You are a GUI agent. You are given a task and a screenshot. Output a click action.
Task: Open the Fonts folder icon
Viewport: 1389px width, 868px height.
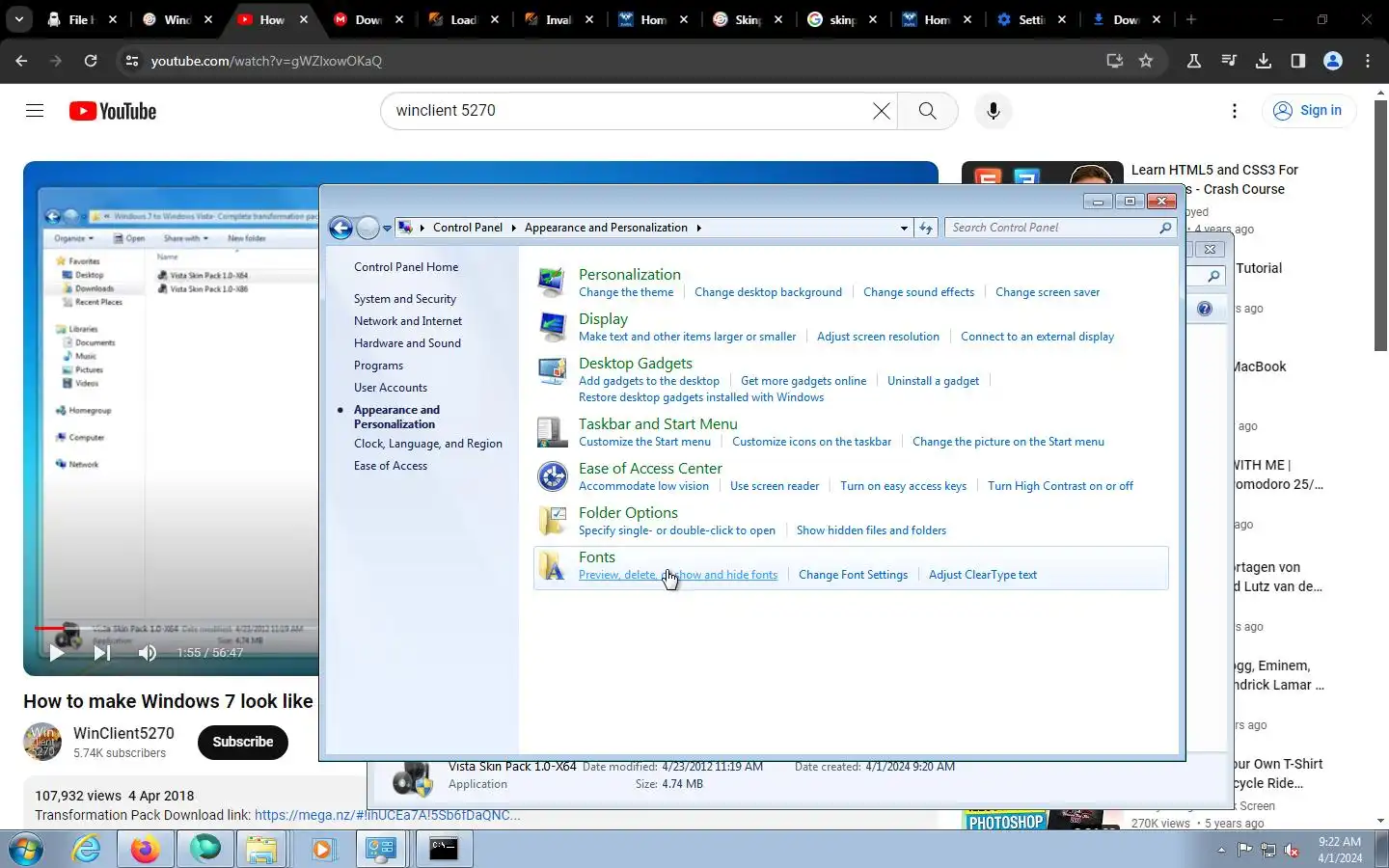[552, 565]
